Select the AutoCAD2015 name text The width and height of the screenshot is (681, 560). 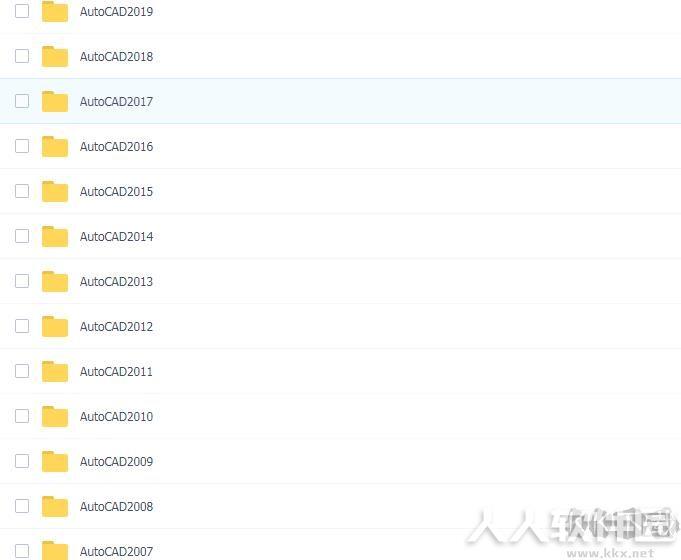(x=116, y=192)
